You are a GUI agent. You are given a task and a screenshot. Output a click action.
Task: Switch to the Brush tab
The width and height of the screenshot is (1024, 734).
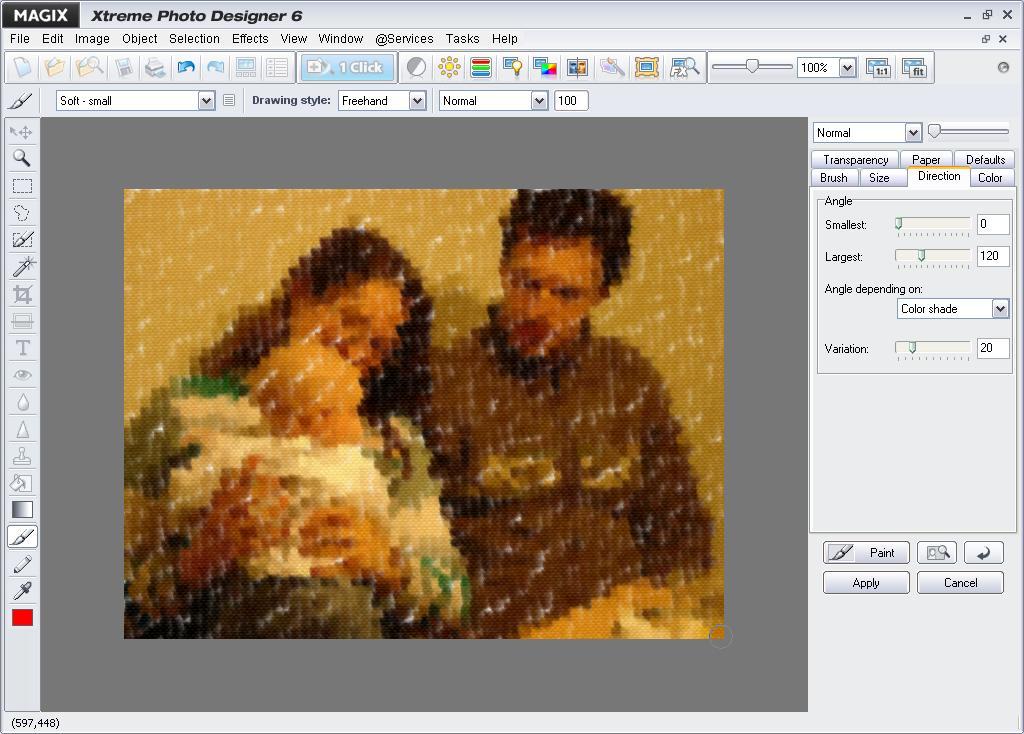point(832,177)
